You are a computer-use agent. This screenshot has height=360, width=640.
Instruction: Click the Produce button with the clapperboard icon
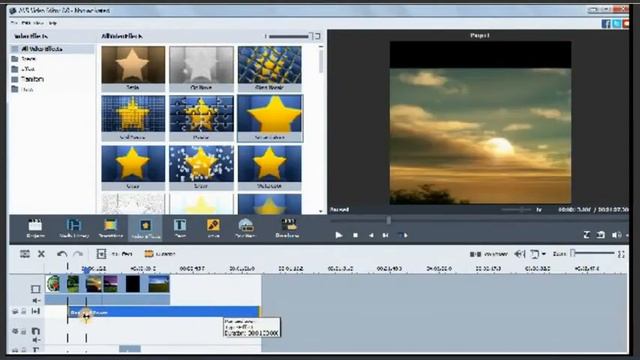(287, 228)
